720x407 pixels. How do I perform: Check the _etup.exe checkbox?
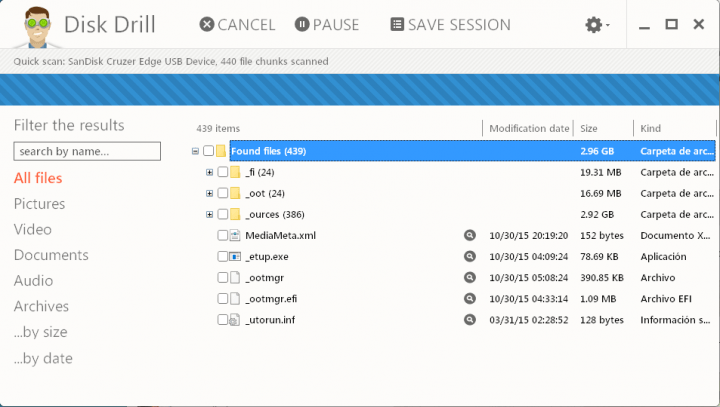[x=223, y=256]
